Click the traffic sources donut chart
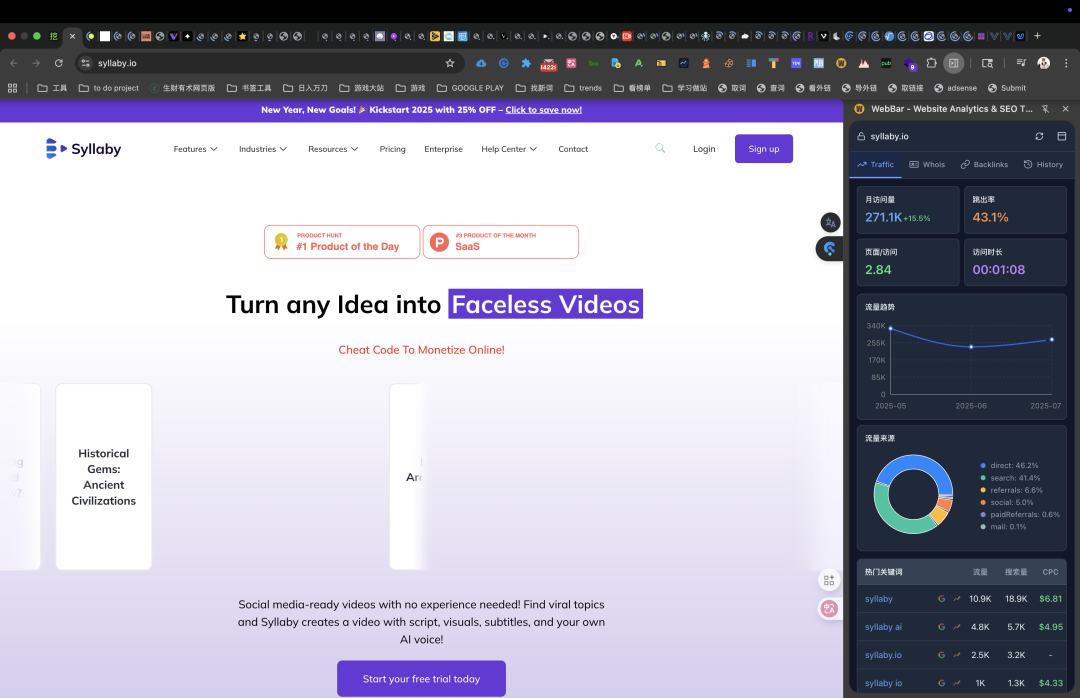 click(x=913, y=494)
